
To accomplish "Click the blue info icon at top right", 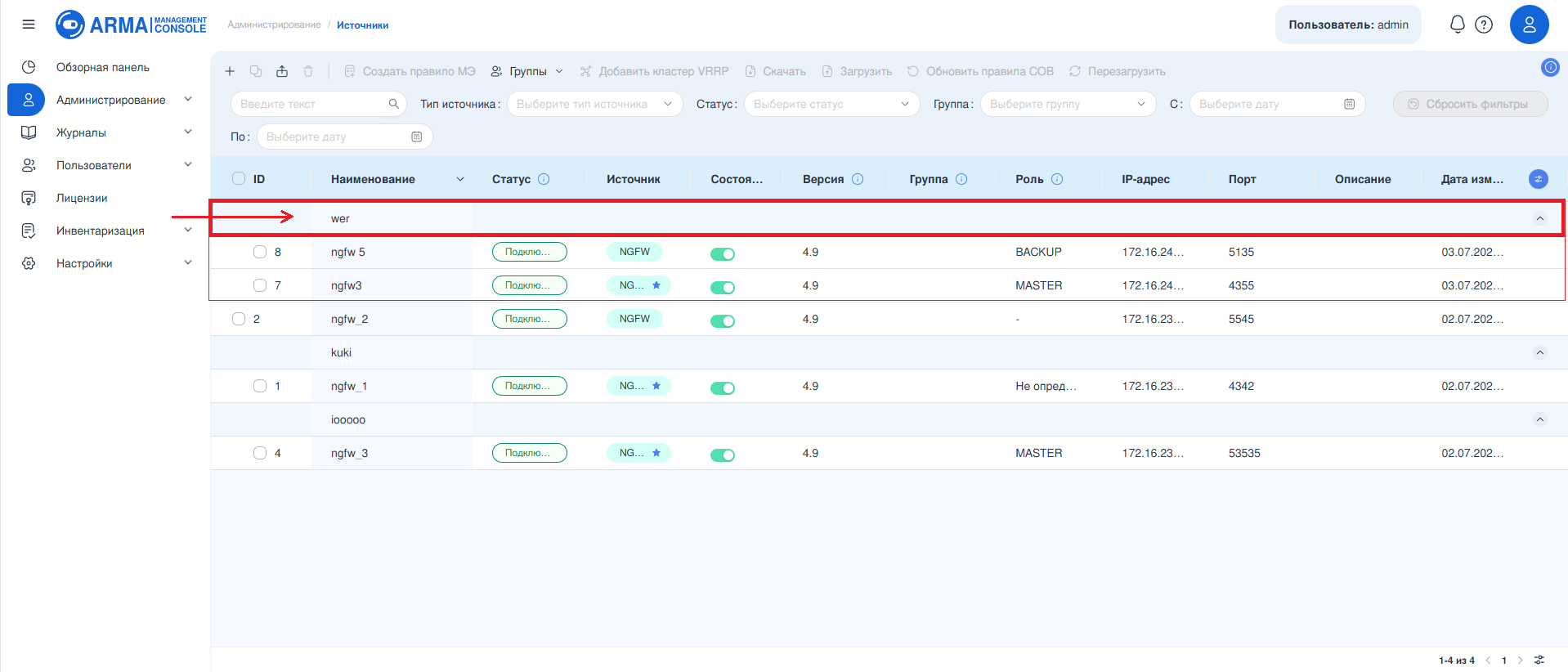I will [1550, 67].
